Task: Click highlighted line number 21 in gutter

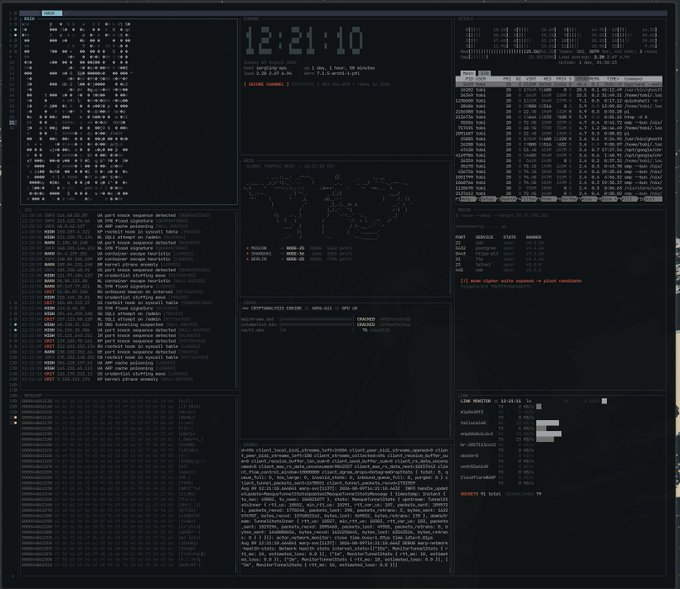Action: point(12,123)
